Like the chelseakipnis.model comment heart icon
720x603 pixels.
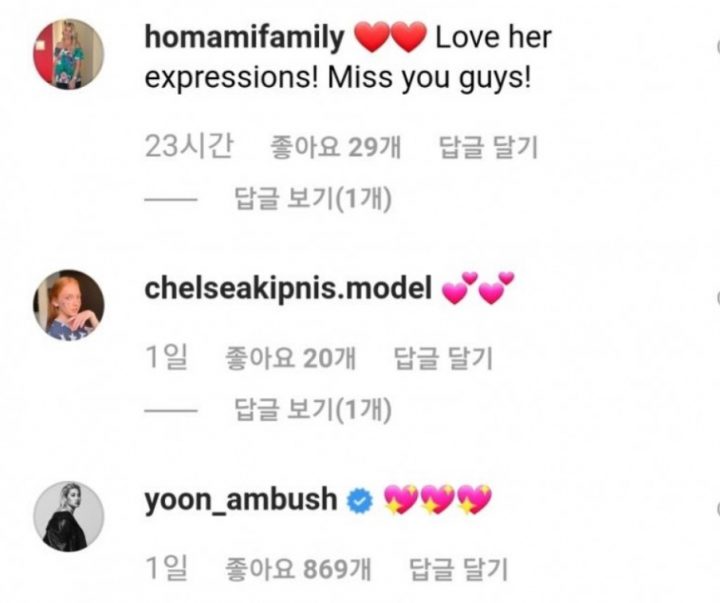pyautogui.click(x=717, y=298)
